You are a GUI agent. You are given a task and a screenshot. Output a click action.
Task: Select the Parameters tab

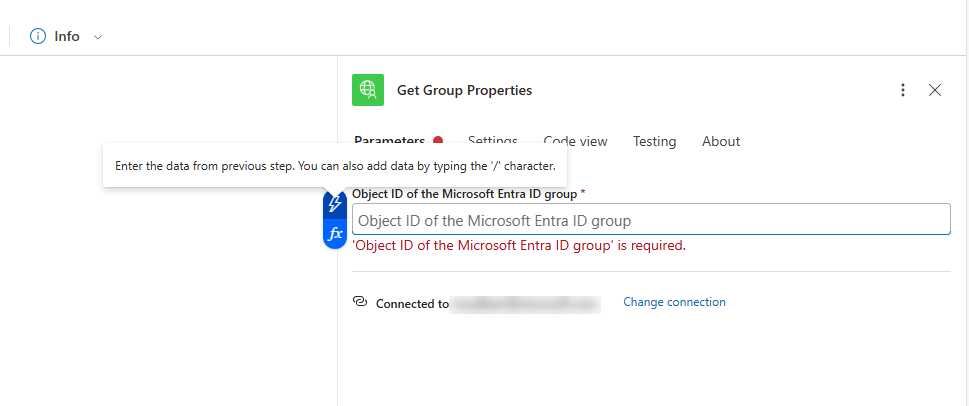click(390, 141)
